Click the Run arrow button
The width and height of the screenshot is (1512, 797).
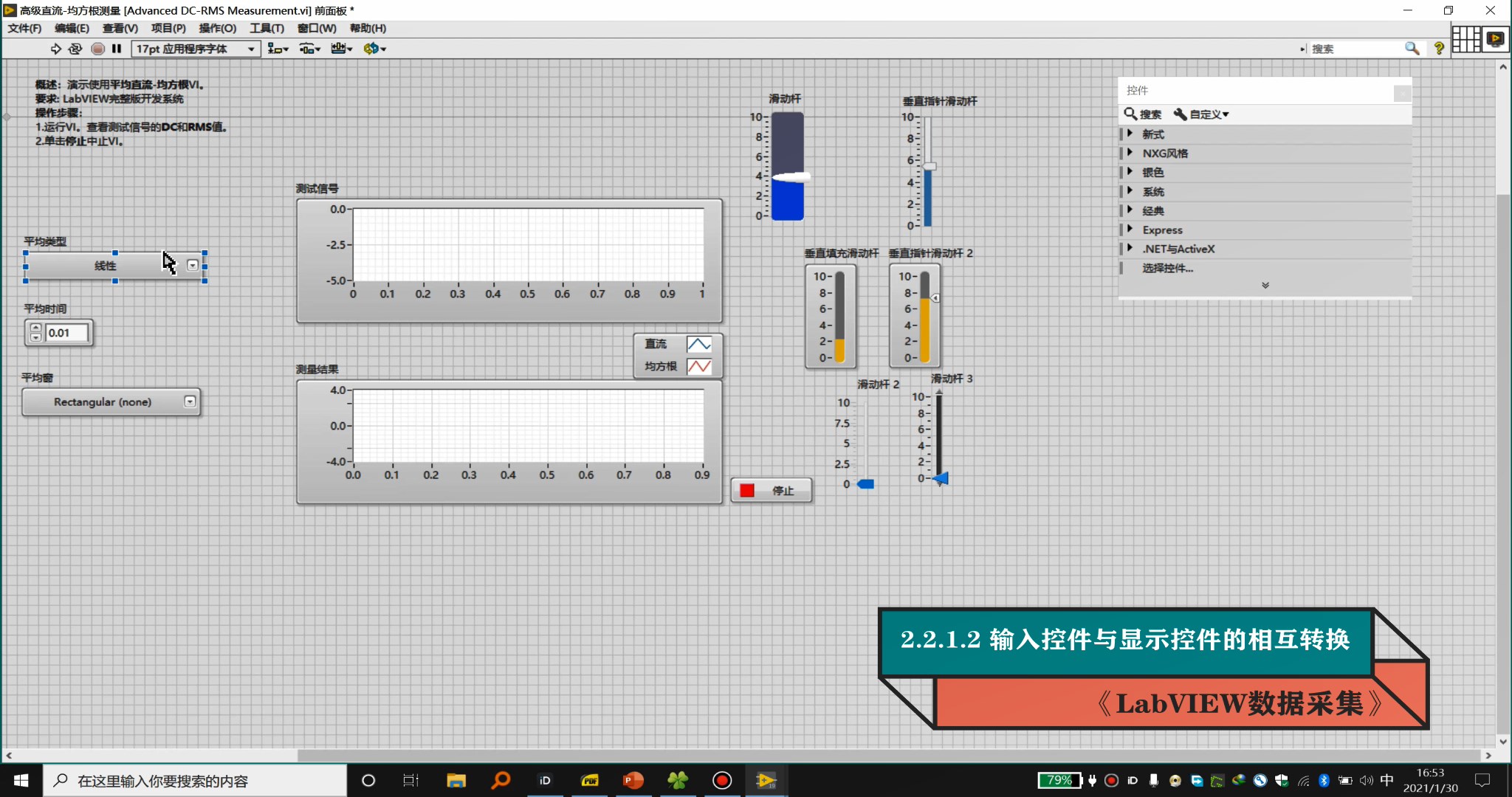pos(56,49)
